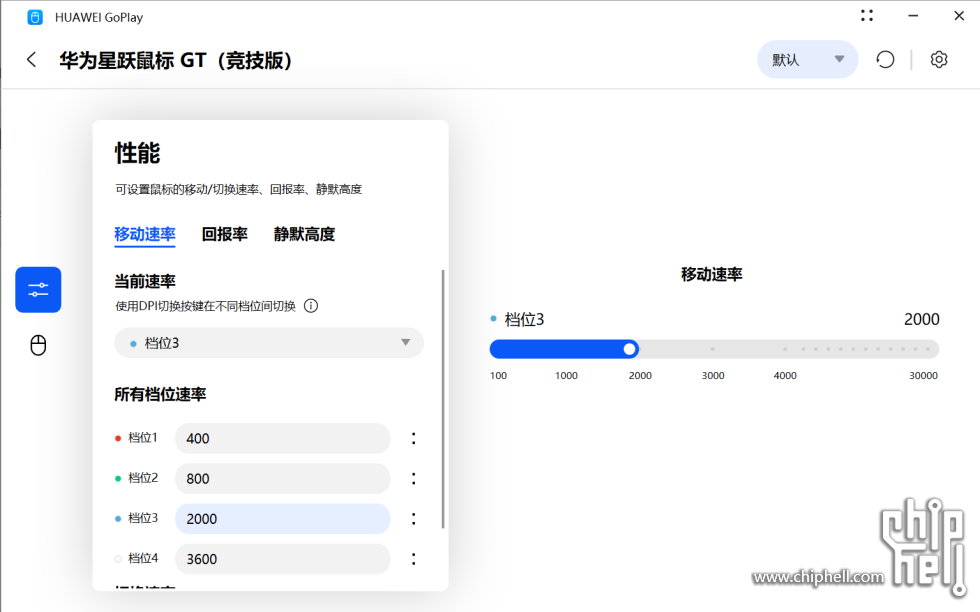Click the 1000 slider scale label
Screen dimensions: 980x612
pyautogui.click(x=566, y=376)
